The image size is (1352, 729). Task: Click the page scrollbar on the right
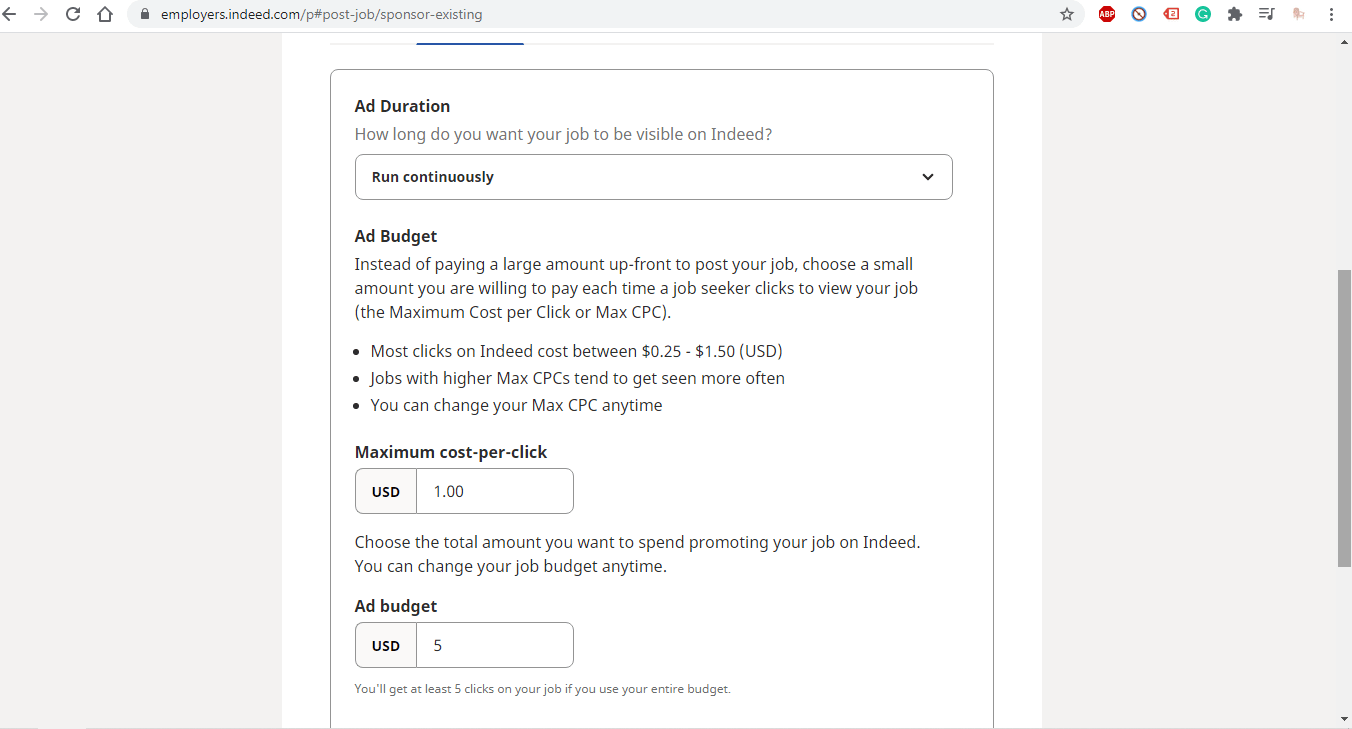(1345, 410)
